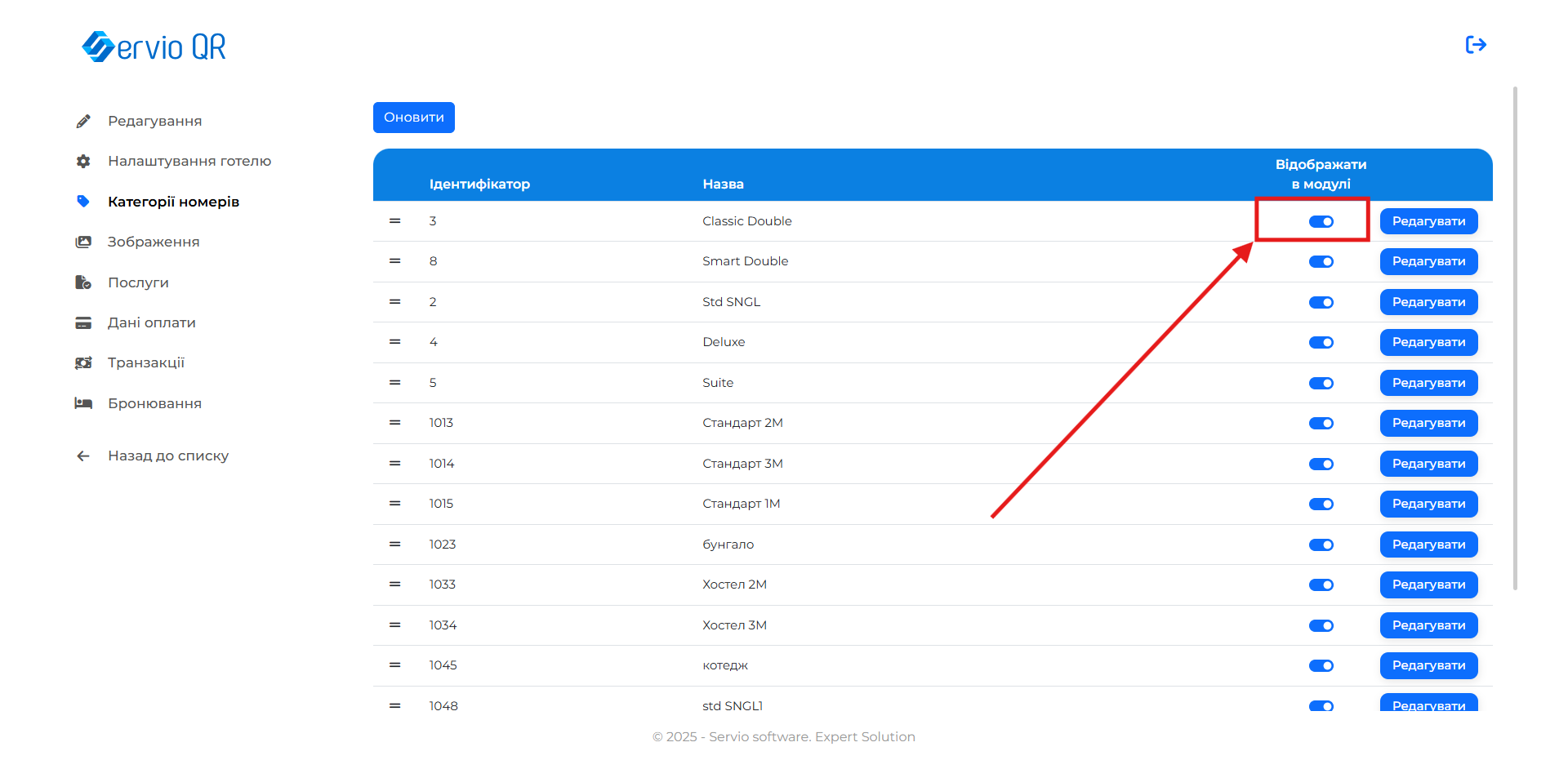
Task: Toggle visibility of Хостел 2М category
Action: click(x=1321, y=585)
